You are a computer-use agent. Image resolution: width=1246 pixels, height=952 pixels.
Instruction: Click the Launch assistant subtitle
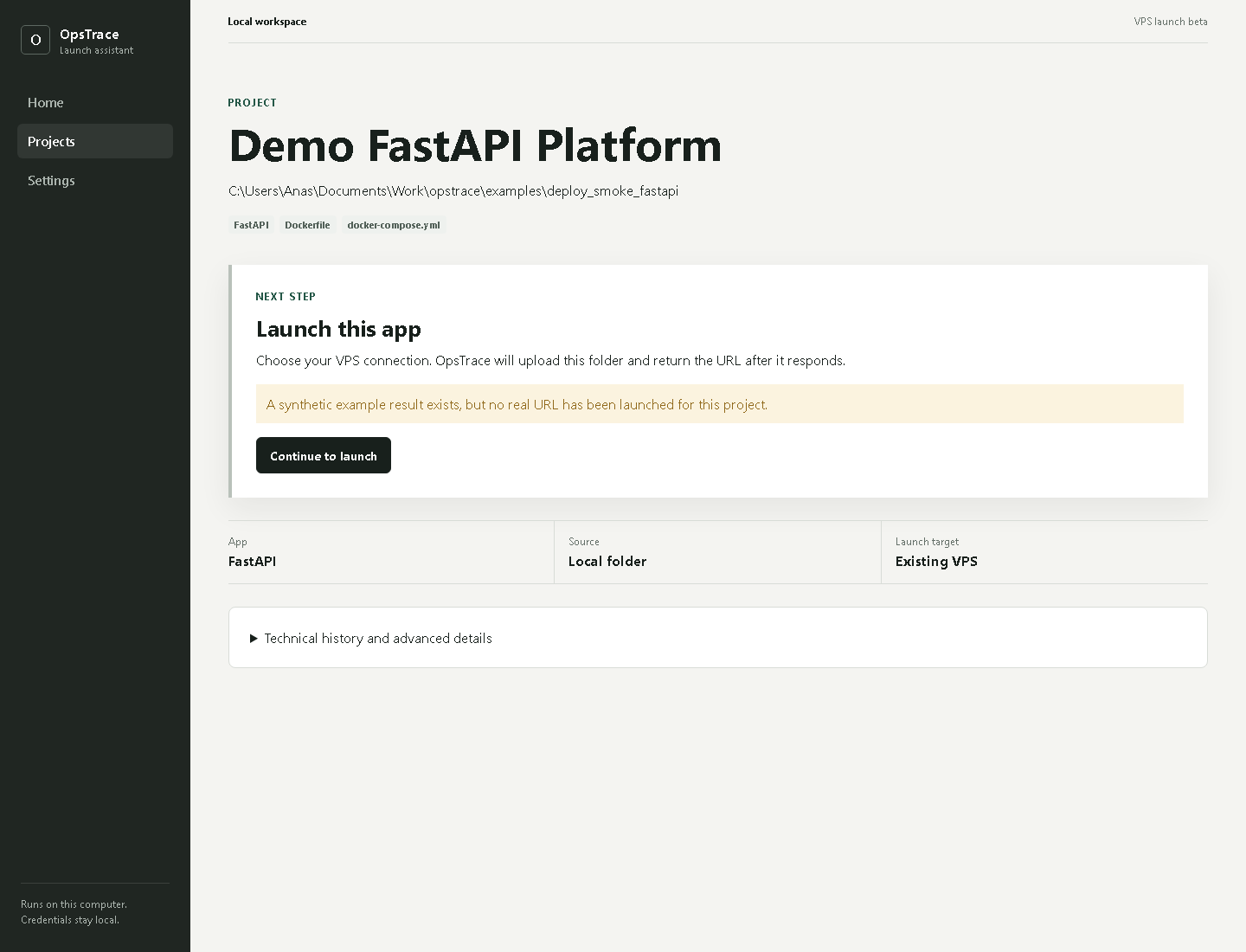[97, 50]
